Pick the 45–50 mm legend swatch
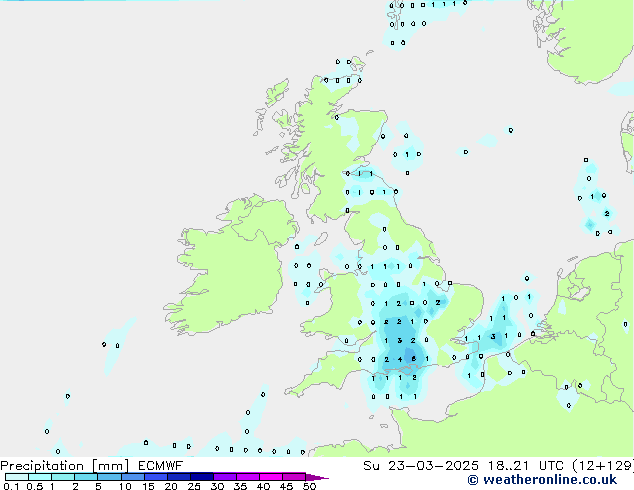This screenshot has height=490, width=634. [294, 477]
